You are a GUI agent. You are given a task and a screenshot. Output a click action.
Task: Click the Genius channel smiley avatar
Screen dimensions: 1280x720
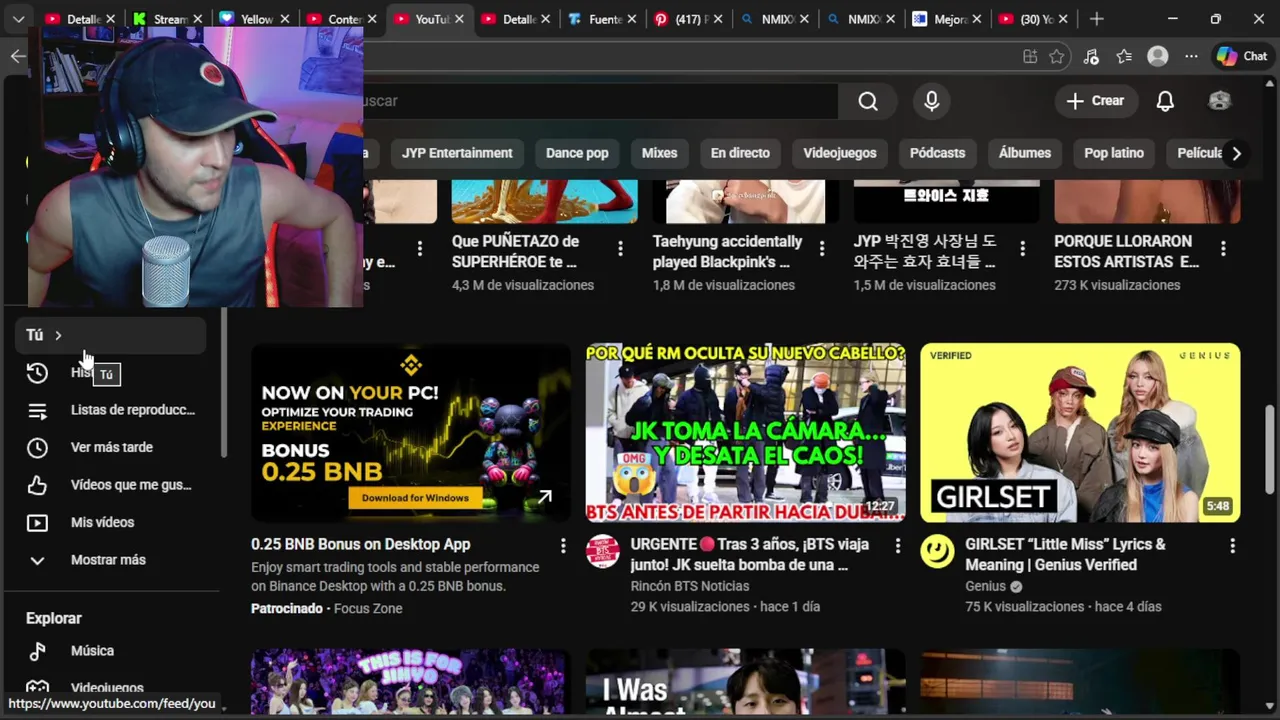coord(937,551)
